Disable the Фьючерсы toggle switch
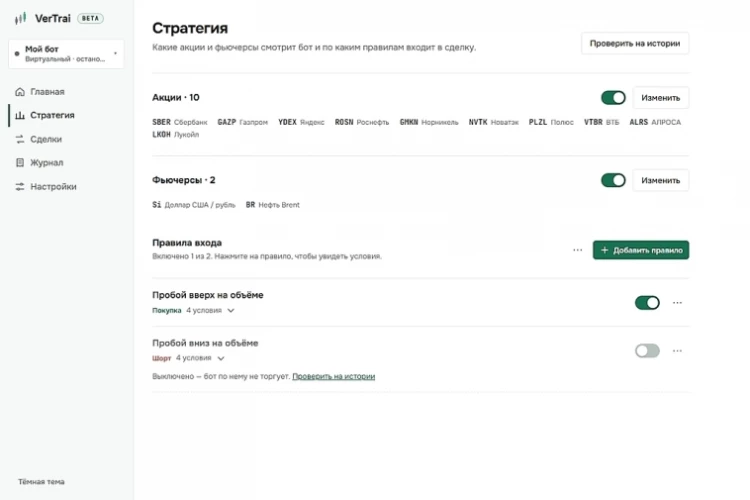This screenshot has width=750, height=500. [x=613, y=180]
